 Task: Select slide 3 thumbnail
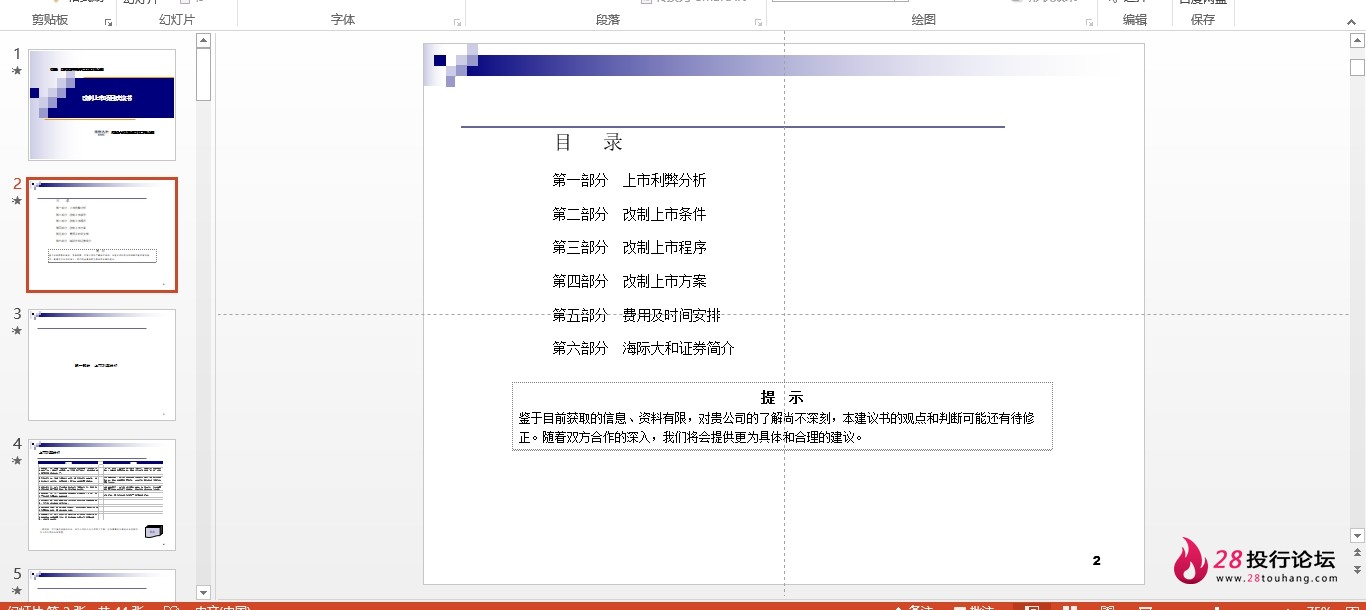(x=102, y=365)
